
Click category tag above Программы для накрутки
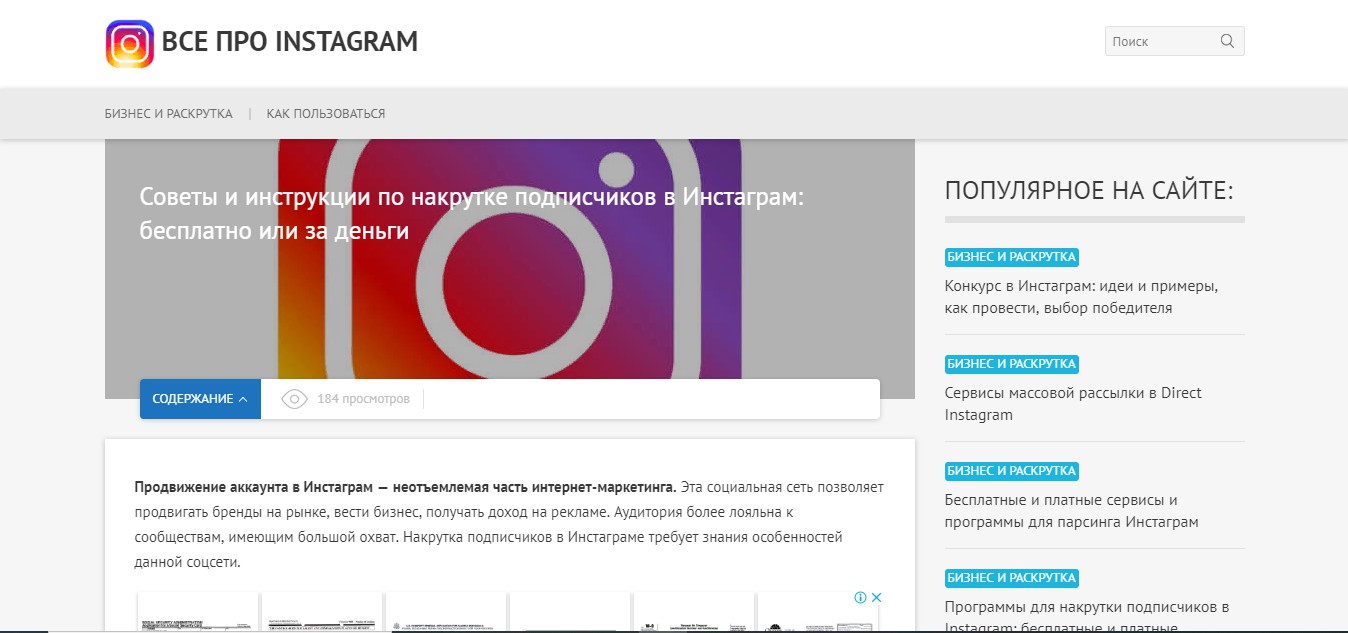click(x=1012, y=578)
